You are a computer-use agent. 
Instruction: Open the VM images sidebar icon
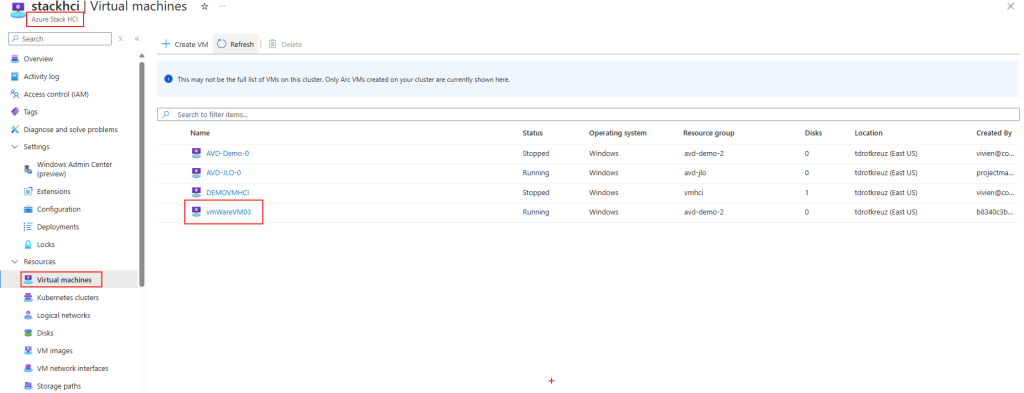pyautogui.click(x=28, y=351)
